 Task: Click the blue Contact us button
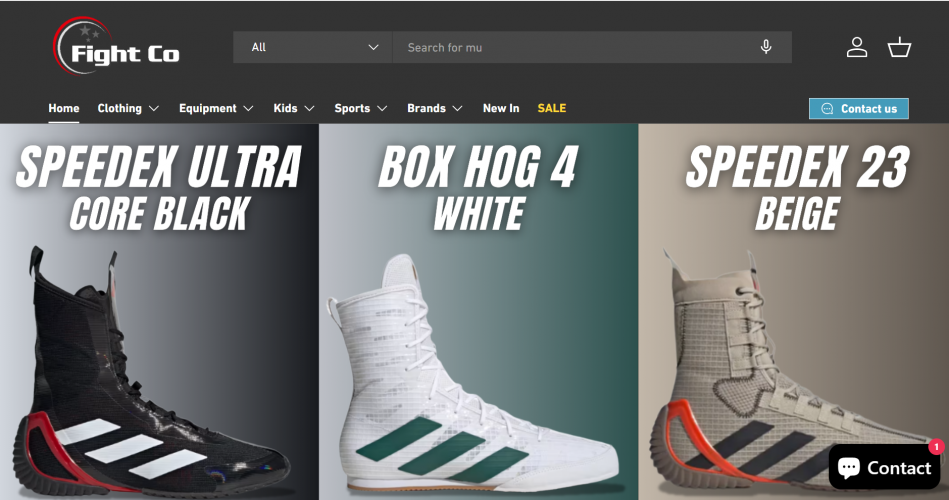(x=859, y=109)
